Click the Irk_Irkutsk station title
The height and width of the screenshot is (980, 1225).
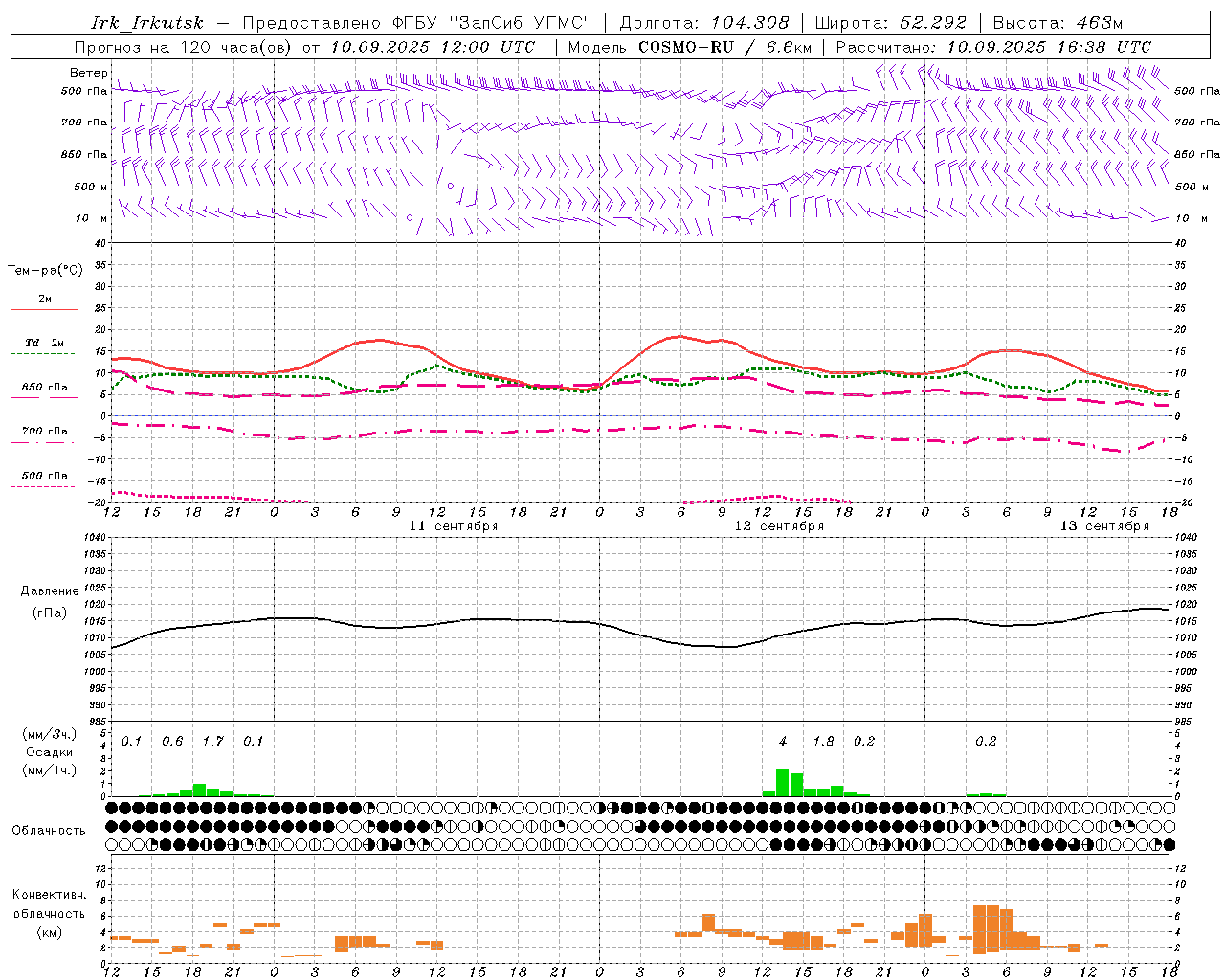coord(147,23)
